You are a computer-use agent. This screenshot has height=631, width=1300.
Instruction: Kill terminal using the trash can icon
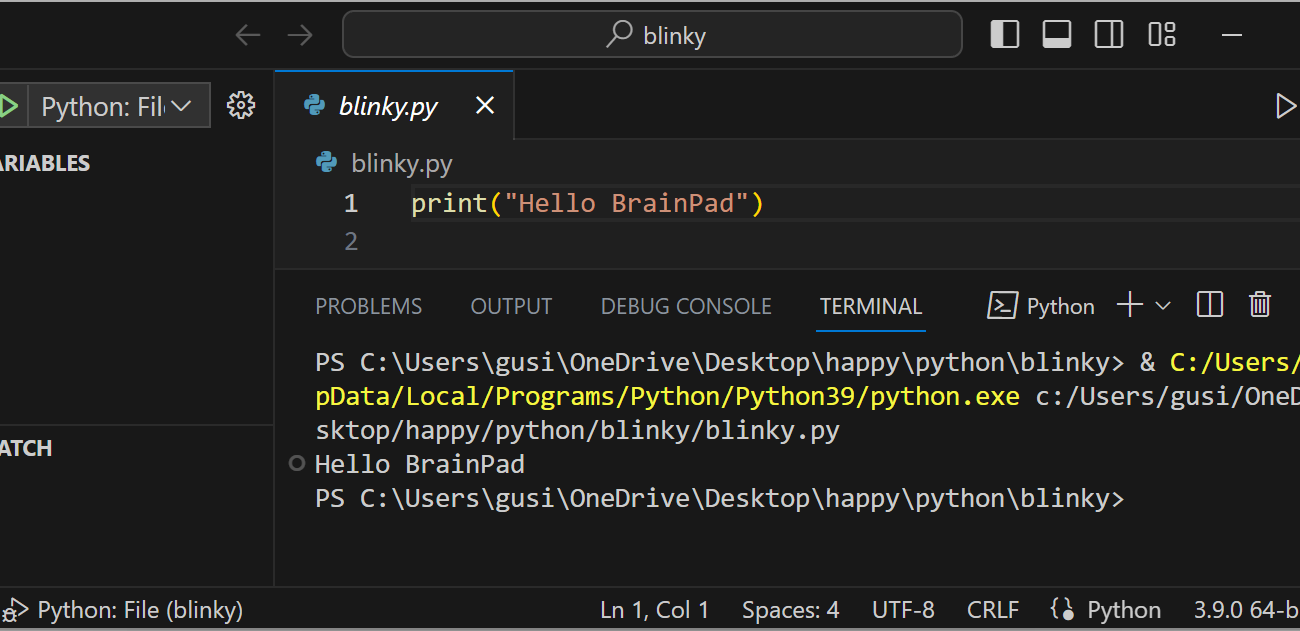pyautogui.click(x=1260, y=305)
